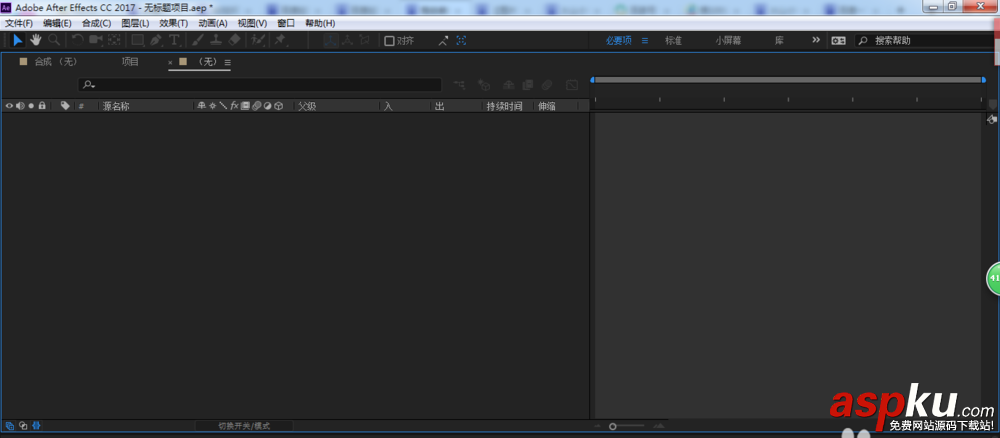Open the 编辑(E) menu
The height and width of the screenshot is (438, 1000).
click(x=57, y=23)
